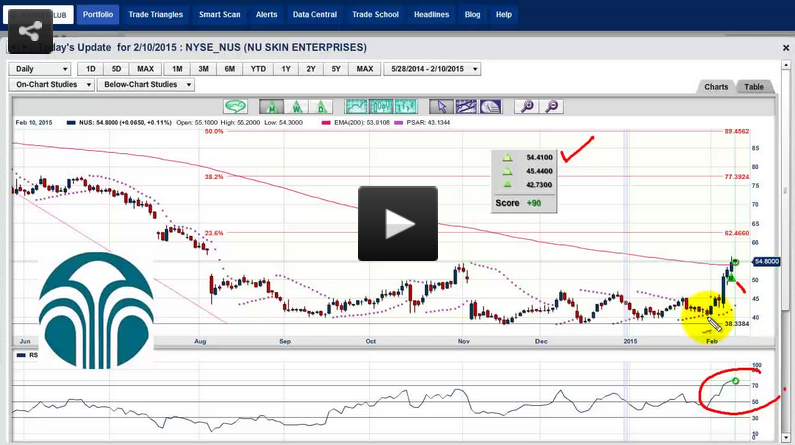This screenshot has width=795, height=445.
Task: Expand the On-Chart Studies dropdown
Action: (x=51, y=85)
